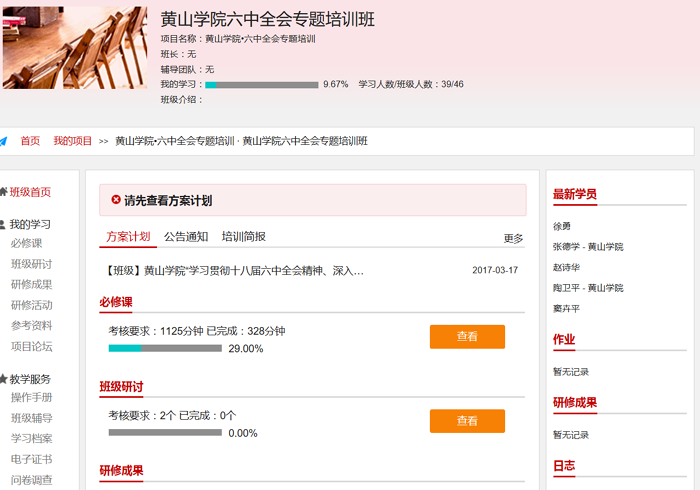Click the 必修课 29.00% progress bar
The height and width of the screenshot is (490, 700).
[x=165, y=349]
